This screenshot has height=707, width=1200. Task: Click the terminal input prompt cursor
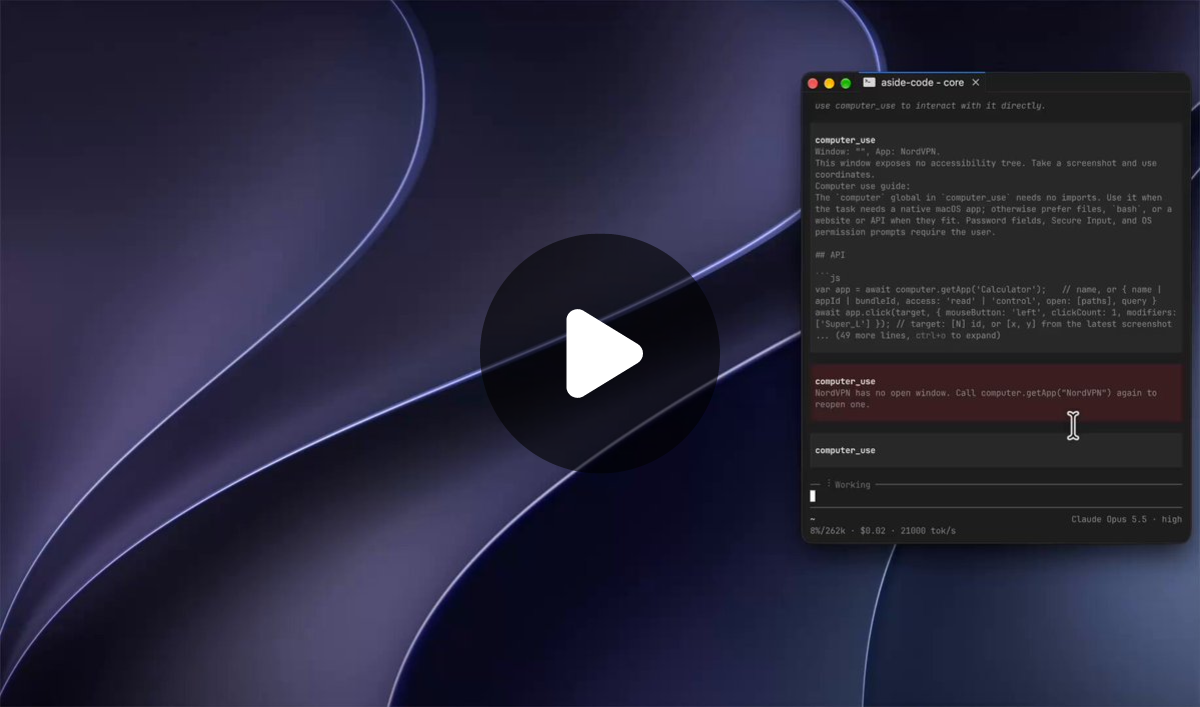click(813, 496)
